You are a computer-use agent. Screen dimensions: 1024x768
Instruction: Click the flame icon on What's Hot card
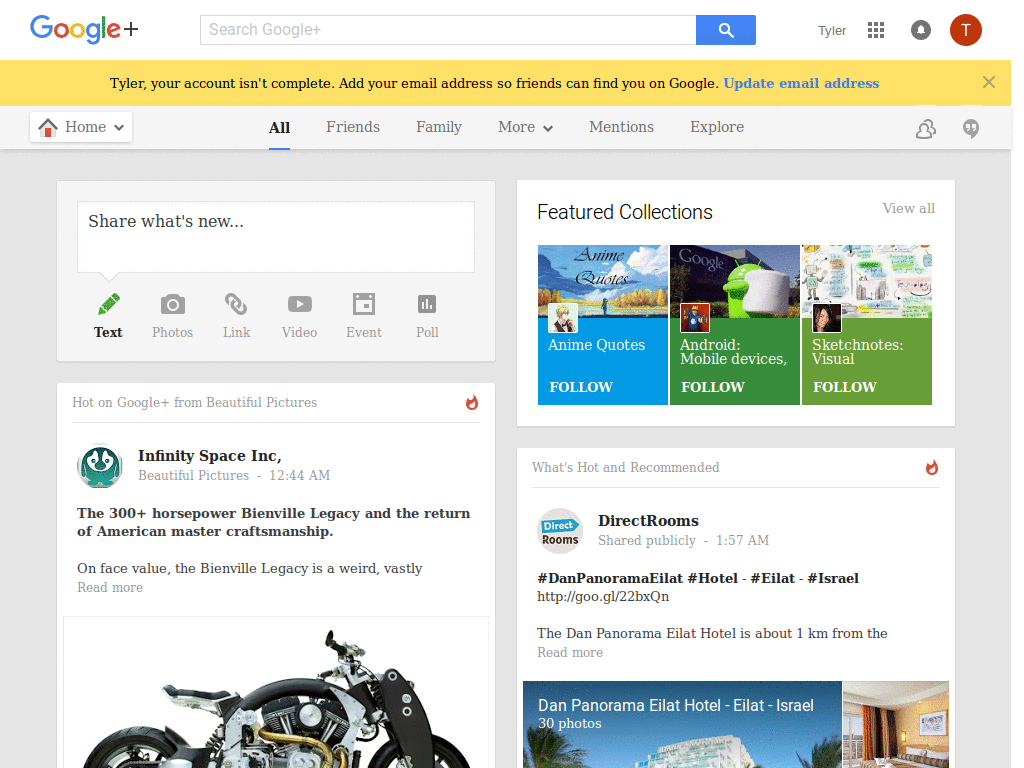point(932,468)
